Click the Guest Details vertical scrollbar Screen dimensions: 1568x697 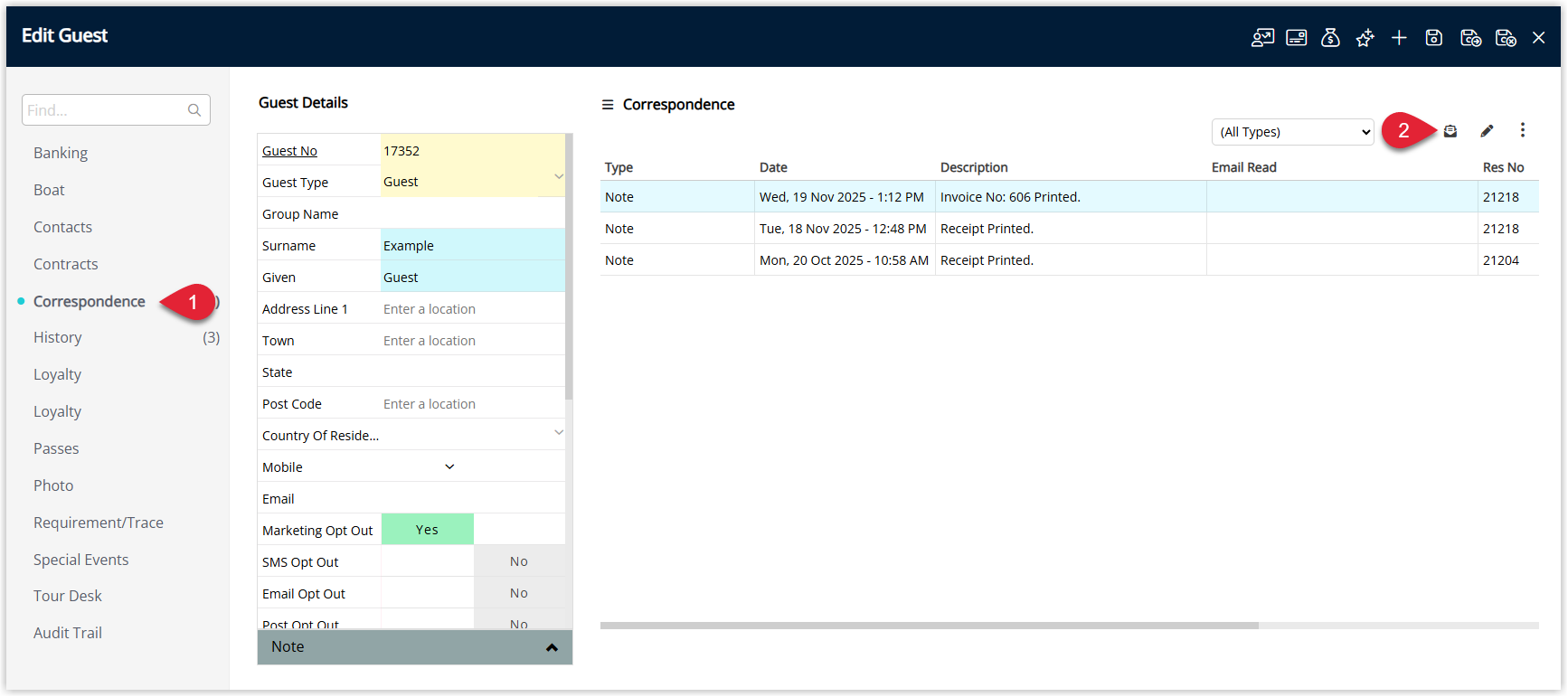[569, 267]
